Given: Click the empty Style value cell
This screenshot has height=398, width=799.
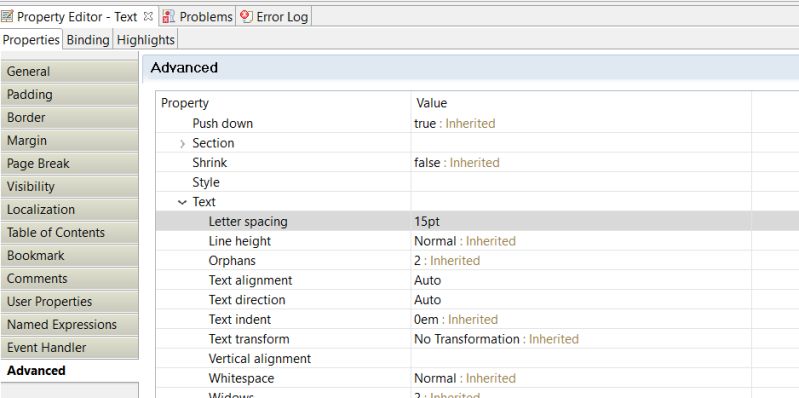Looking at the screenshot, I should (x=581, y=182).
